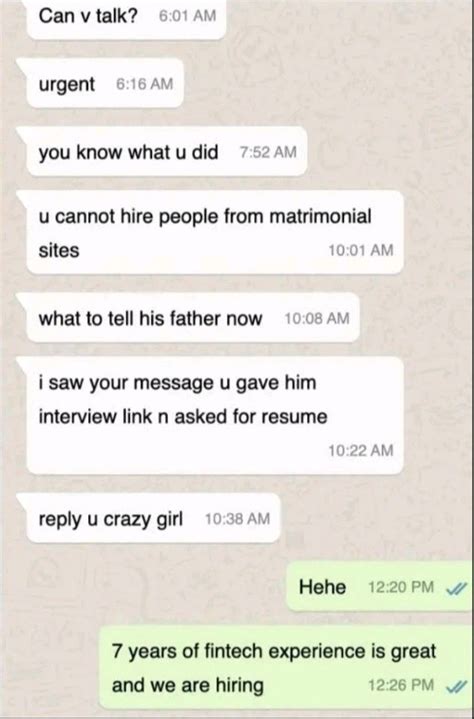Click the 10:38 AM timestamp
This screenshot has width=474, height=719.
tap(237, 519)
